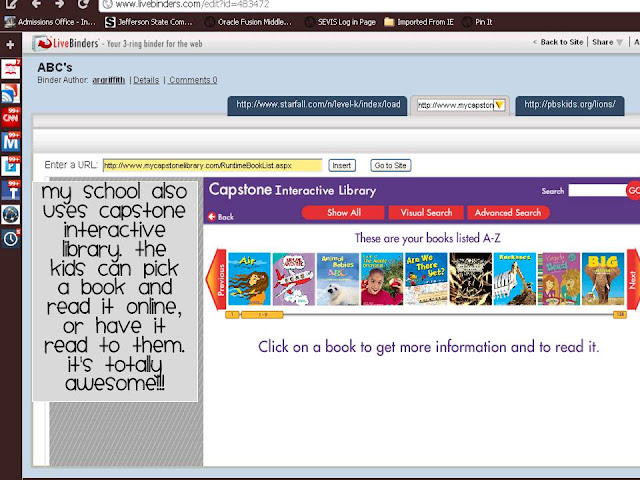The height and width of the screenshot is (480, 640).
Task: Click the compose pencil icon in browser toolbar
Action: pyautogui.click(x=11, y=4)
